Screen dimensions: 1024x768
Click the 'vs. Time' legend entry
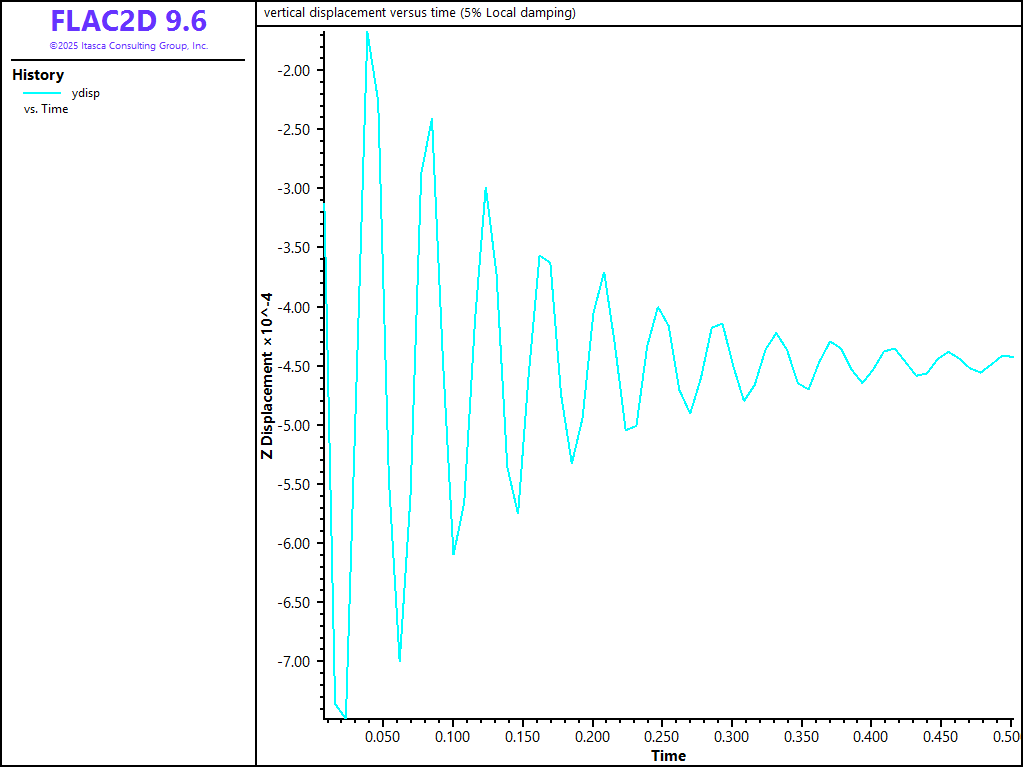point(46,109)
